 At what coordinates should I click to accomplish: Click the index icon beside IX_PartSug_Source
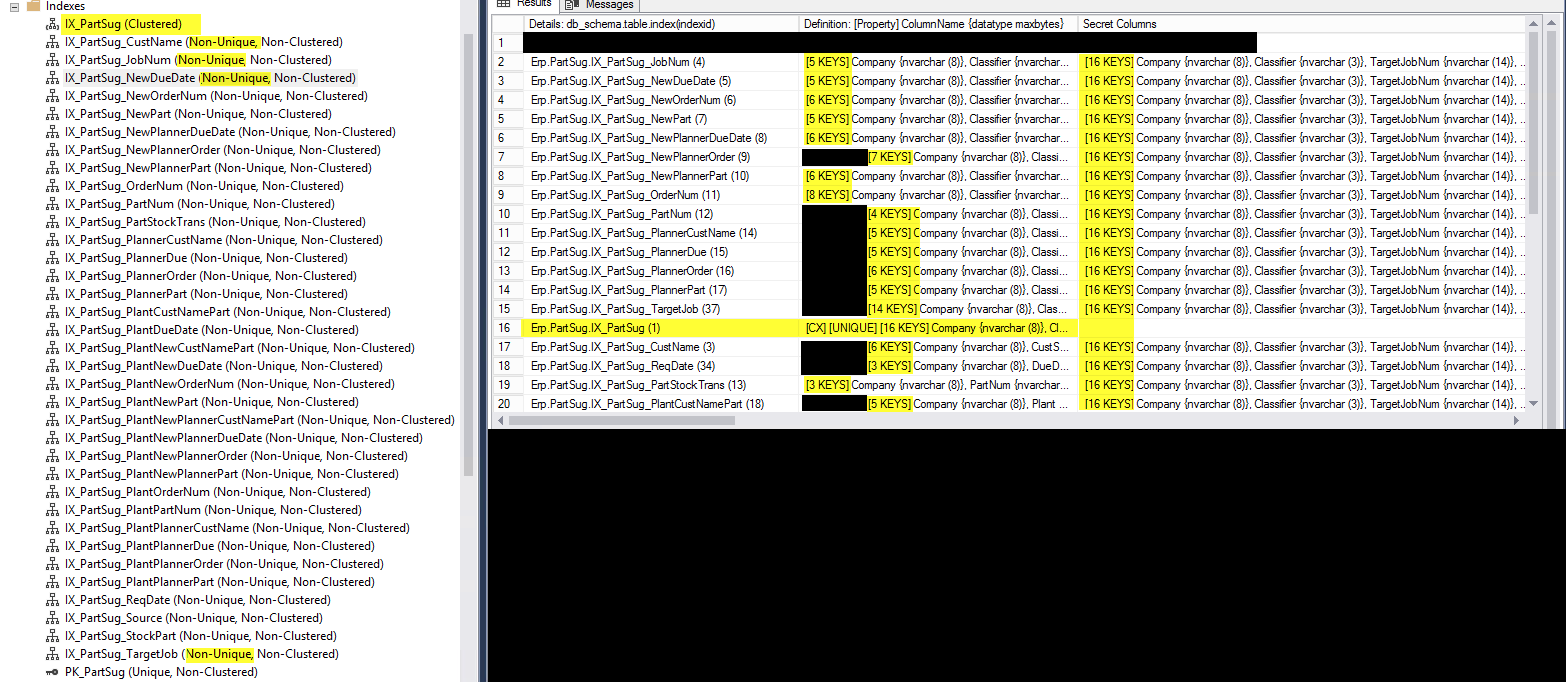53,618
